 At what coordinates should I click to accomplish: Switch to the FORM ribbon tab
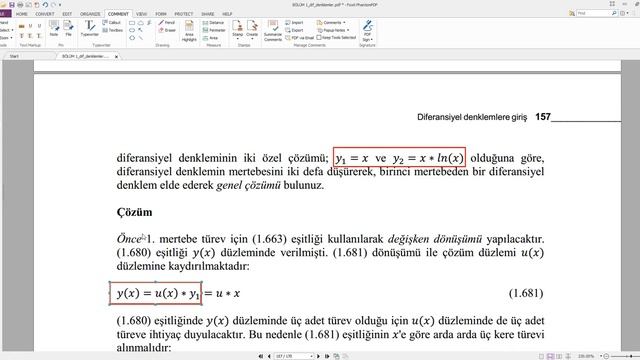(161, 14)
